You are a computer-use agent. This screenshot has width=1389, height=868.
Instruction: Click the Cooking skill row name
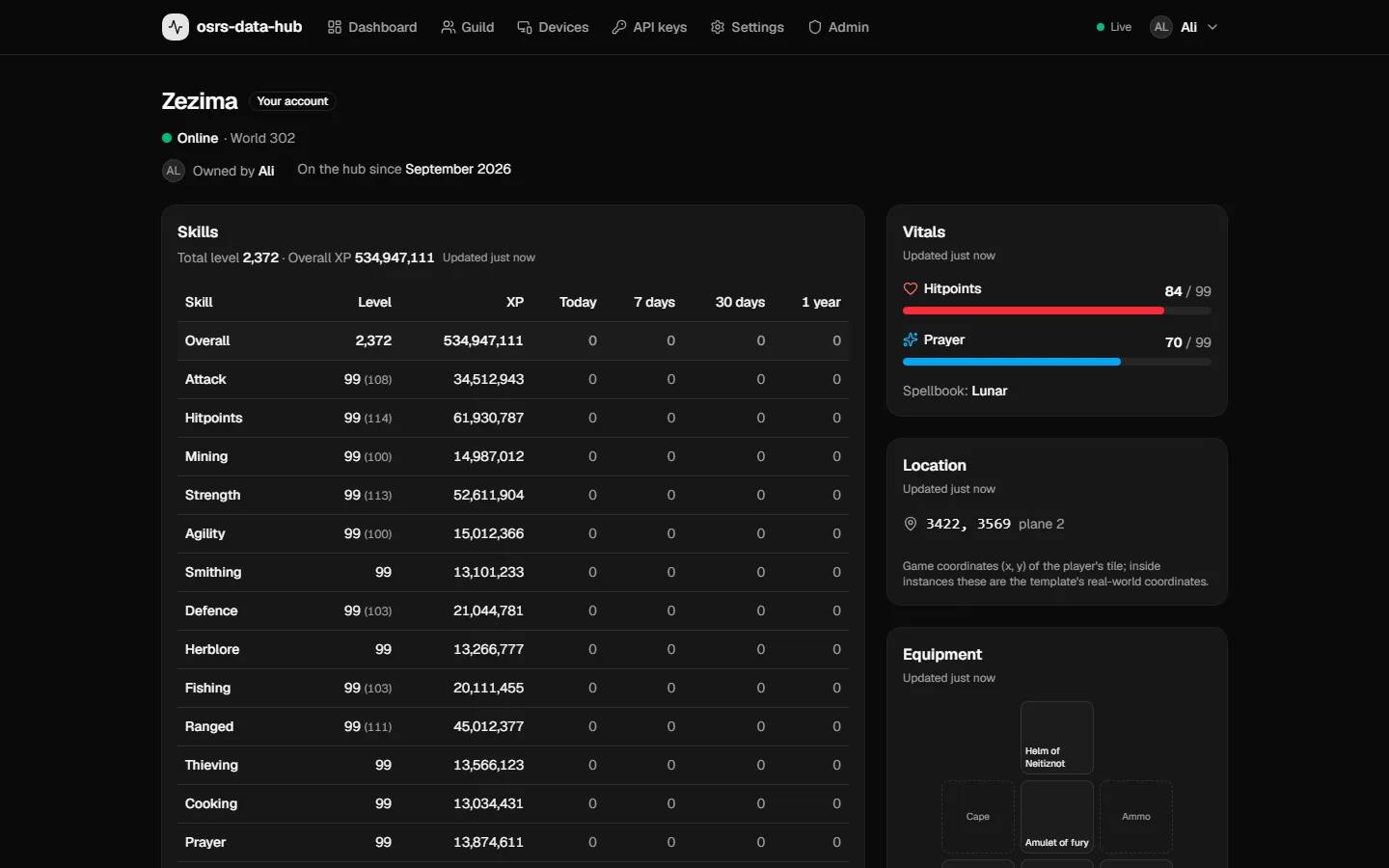coord(211,803)
